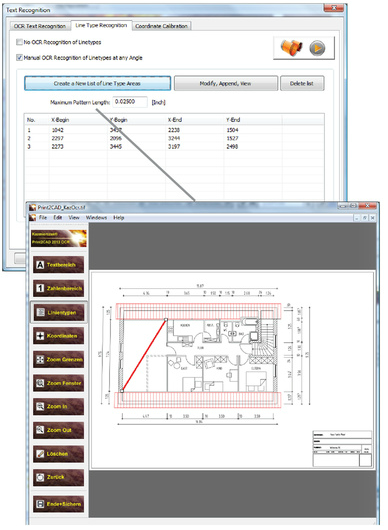Click the Zoom Out sidebar button
The height and width of the screenshot is (530, 388).
[58, 430]
